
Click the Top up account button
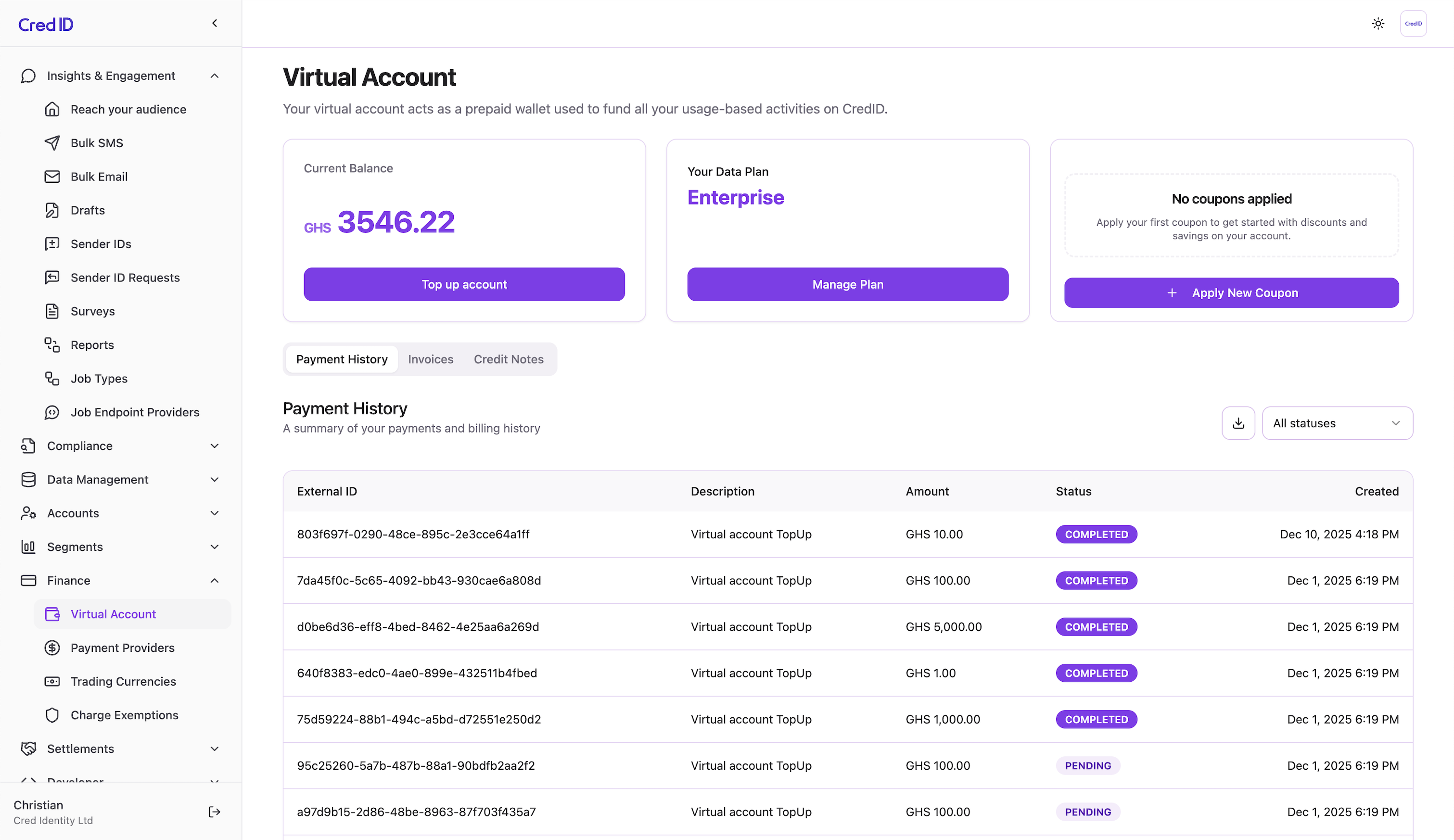click(x=464, y=284)
